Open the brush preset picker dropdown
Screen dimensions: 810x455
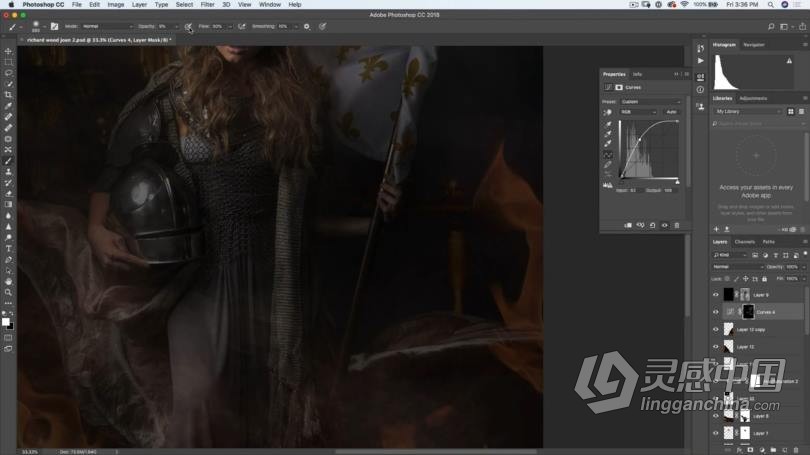pyautogui.click(x=44, y=26)
